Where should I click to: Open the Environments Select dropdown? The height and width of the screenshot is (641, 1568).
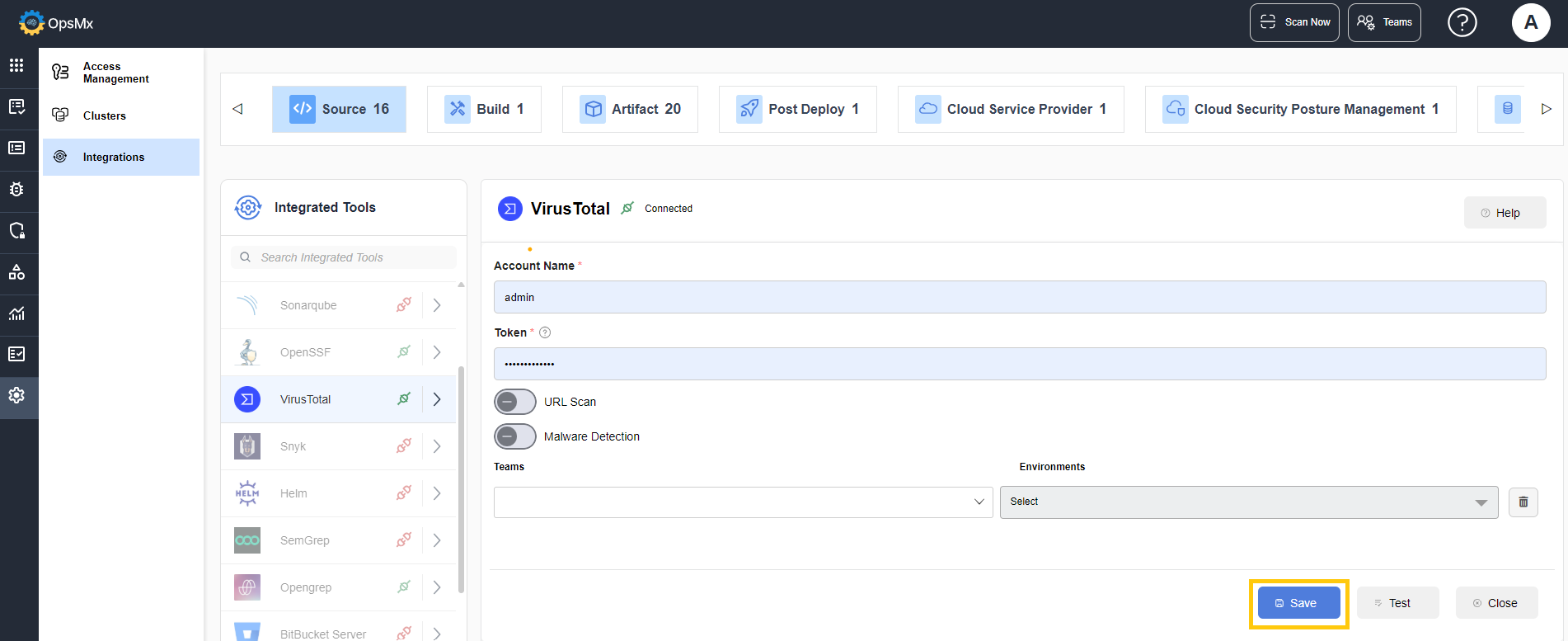click(x=1248, y=502)
